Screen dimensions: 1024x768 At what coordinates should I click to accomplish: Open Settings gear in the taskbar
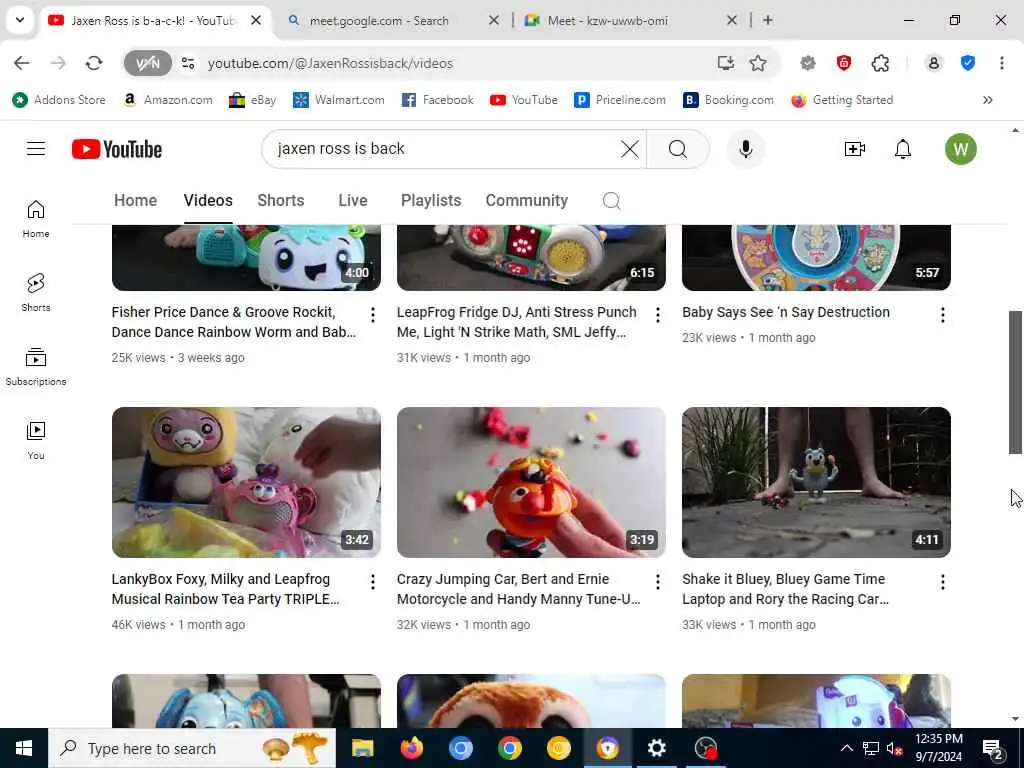pos(656,748)
